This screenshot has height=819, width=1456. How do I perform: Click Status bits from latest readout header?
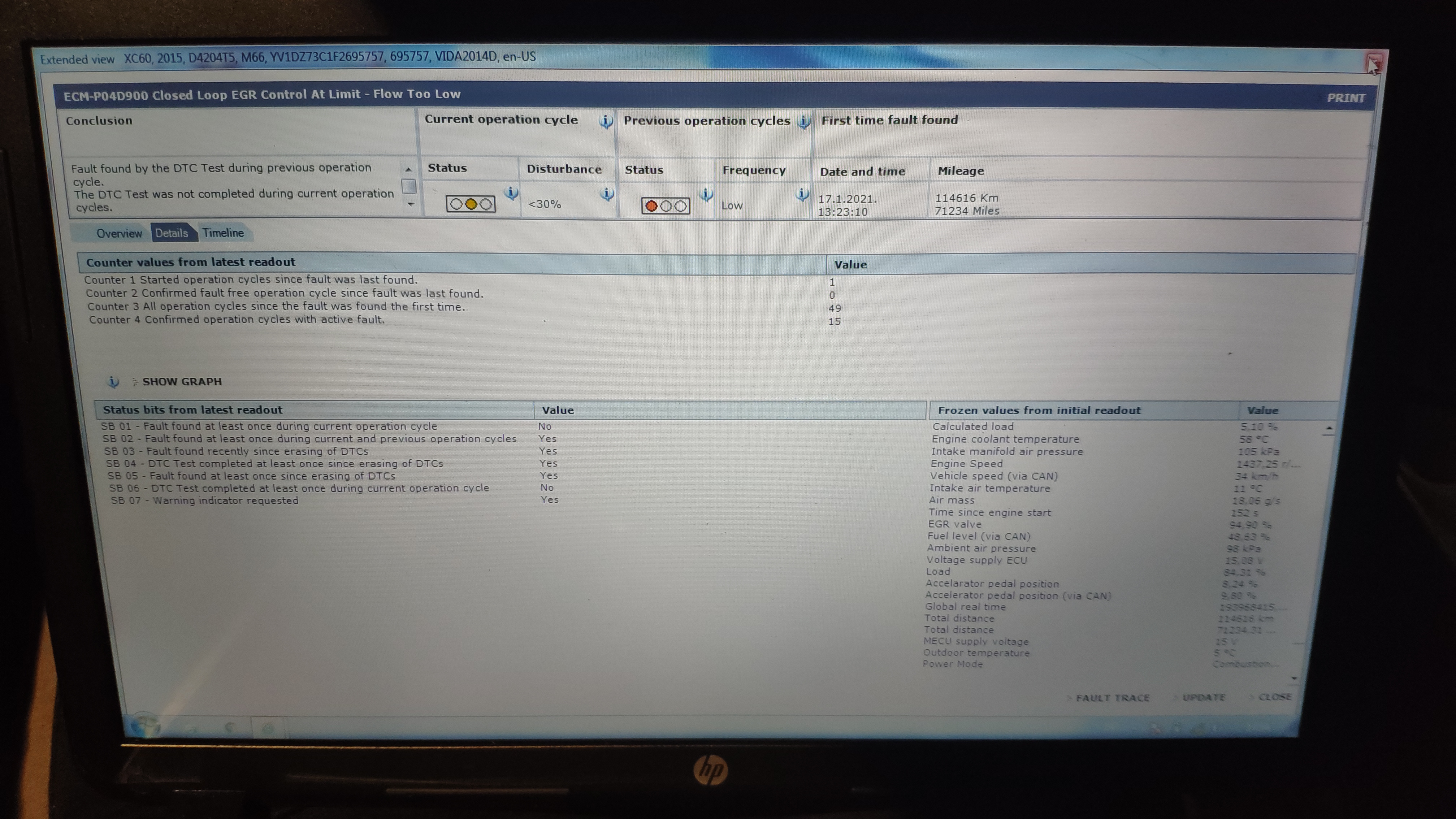click(192, 410)
